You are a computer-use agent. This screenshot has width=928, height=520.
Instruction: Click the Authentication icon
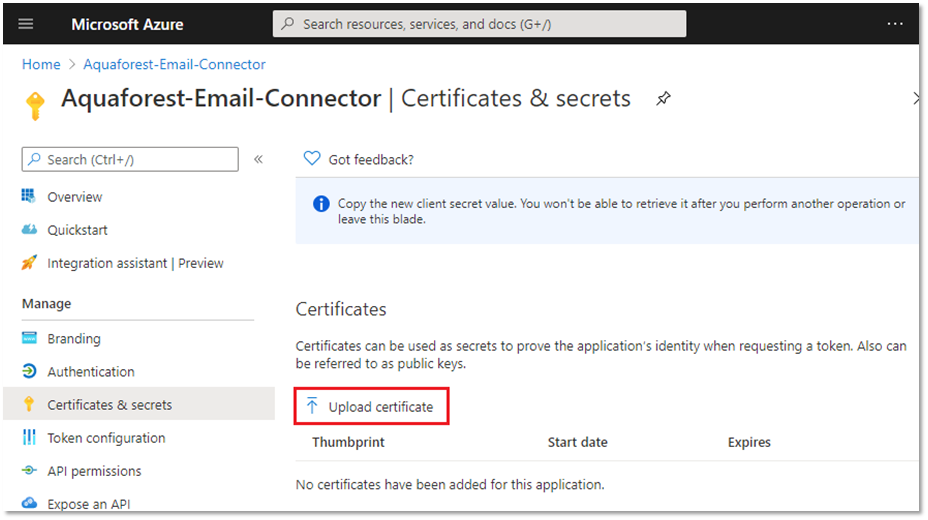[29, 372]
